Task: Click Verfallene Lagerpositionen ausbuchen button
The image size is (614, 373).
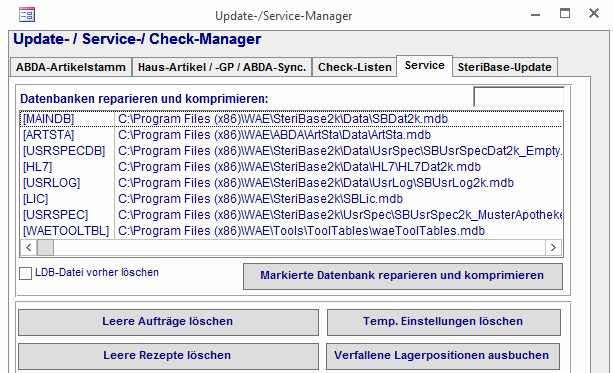Action: point(443,356)
